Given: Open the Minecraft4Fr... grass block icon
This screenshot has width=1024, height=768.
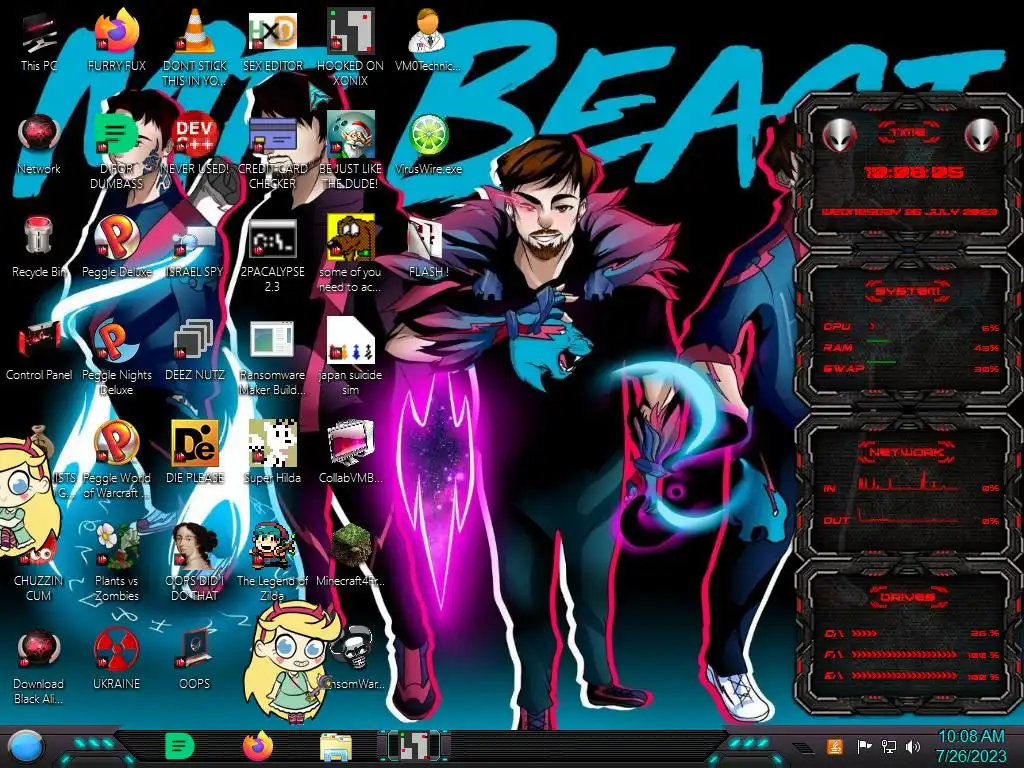Looking at the screenshot, I should (351, 556).
